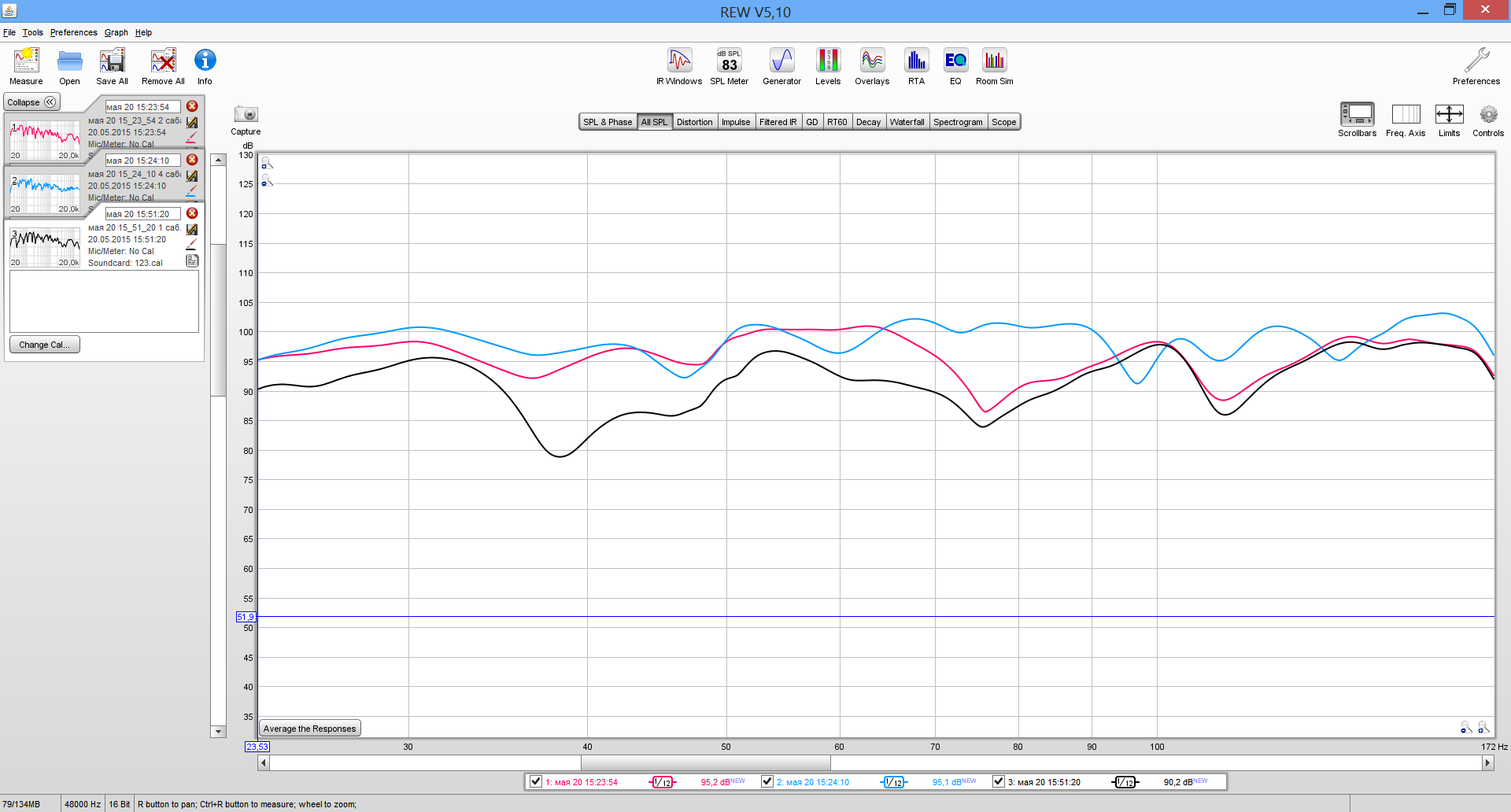The height and width of the screenshot is (812, 1511).
Task: Click the Save All icon
Action: click(112, 61)
